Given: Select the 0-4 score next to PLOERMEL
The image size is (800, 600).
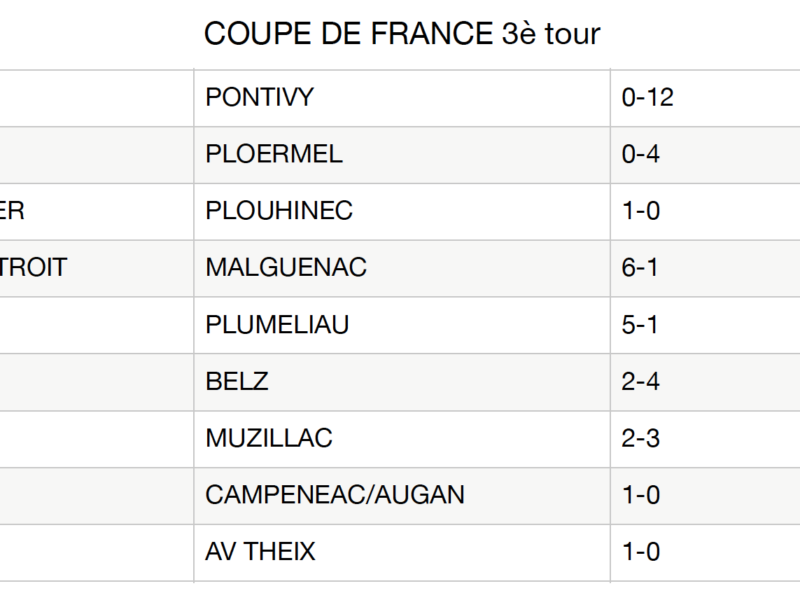Looking at the screenshot, I should [641, 154].
